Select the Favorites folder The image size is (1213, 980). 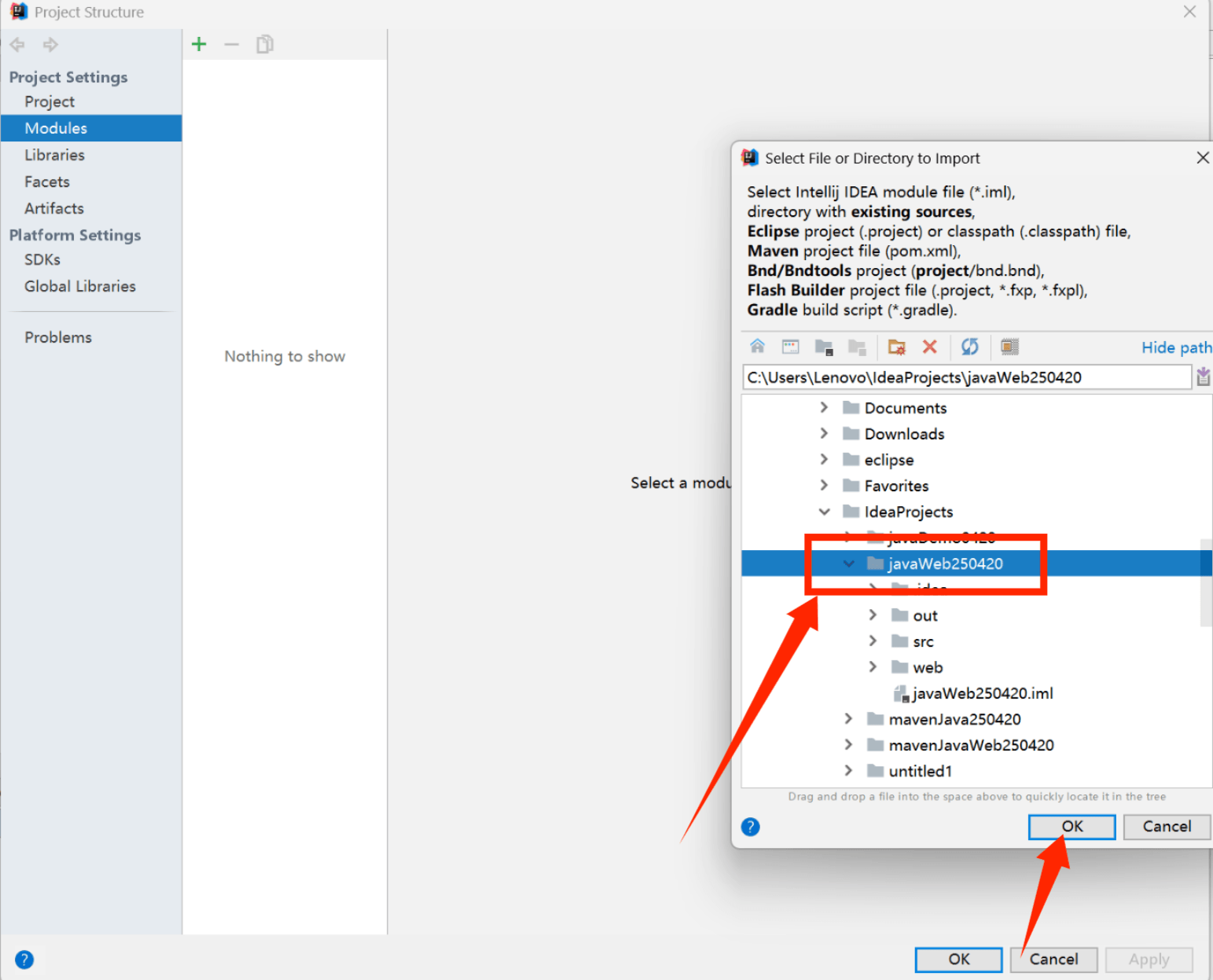click(896, 486)
